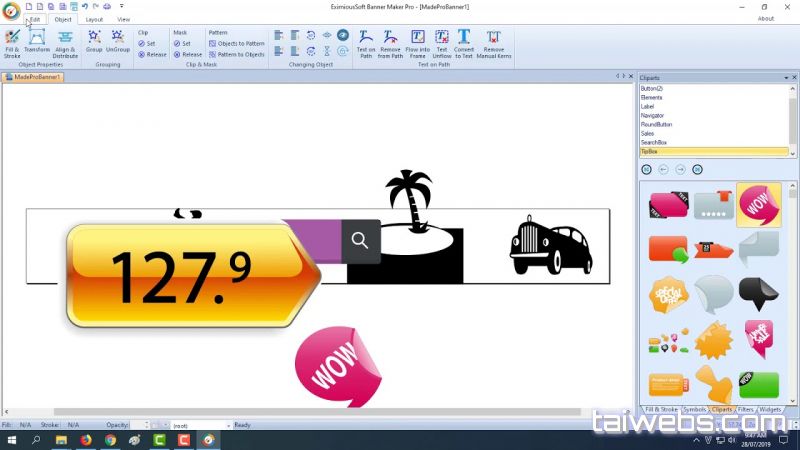This screenshot has width=800, height=450.
Task: Pick the pink WOW clipart thumbnail
Action: tap(758, 204)
